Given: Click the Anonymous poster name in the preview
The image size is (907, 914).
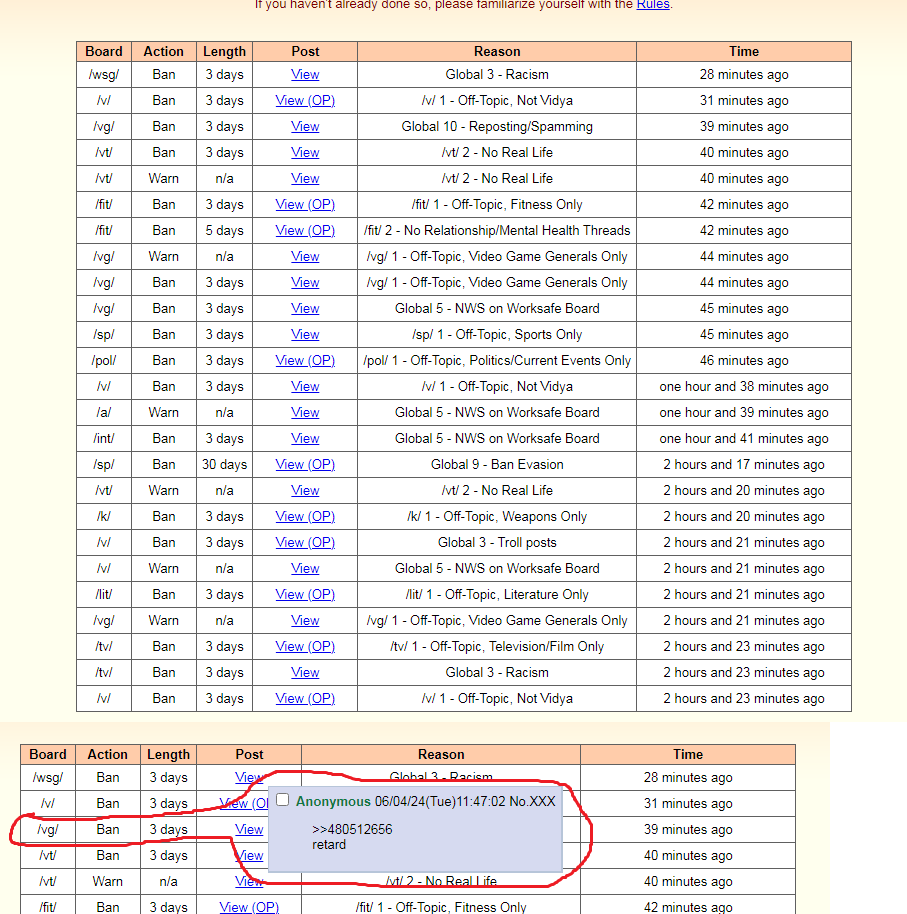Looking at the screenshot, I should pos(333,801).
